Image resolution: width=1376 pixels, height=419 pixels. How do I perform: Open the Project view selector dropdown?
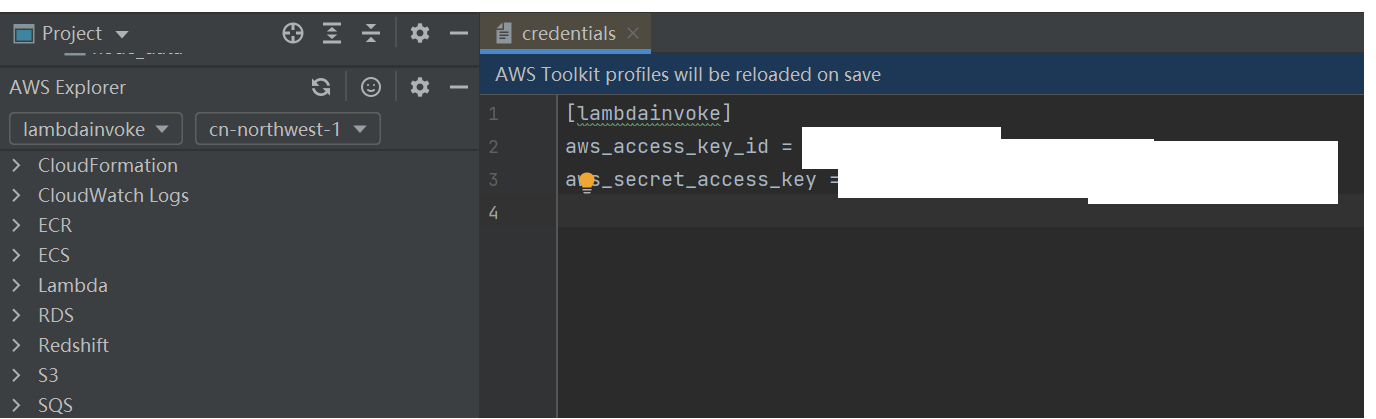pos(72,34)
